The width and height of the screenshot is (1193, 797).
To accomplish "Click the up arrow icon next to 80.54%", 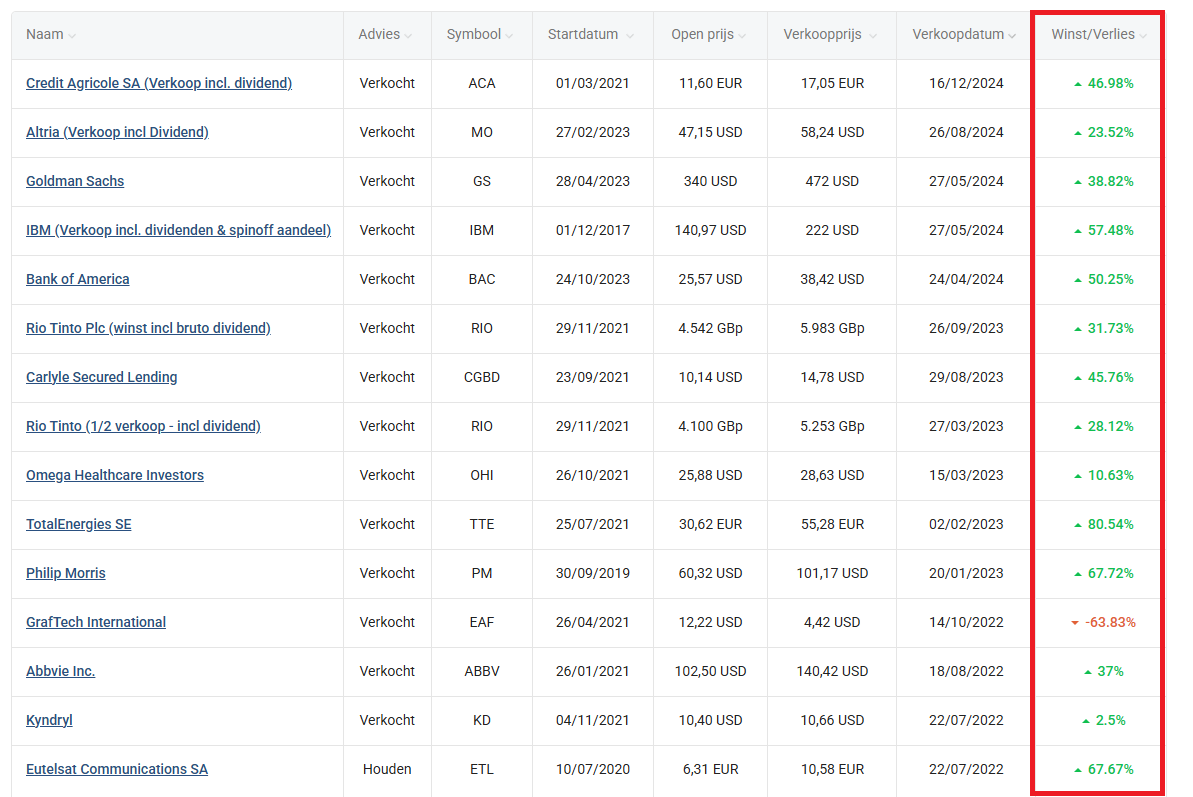I will (x=1077, y=525).
